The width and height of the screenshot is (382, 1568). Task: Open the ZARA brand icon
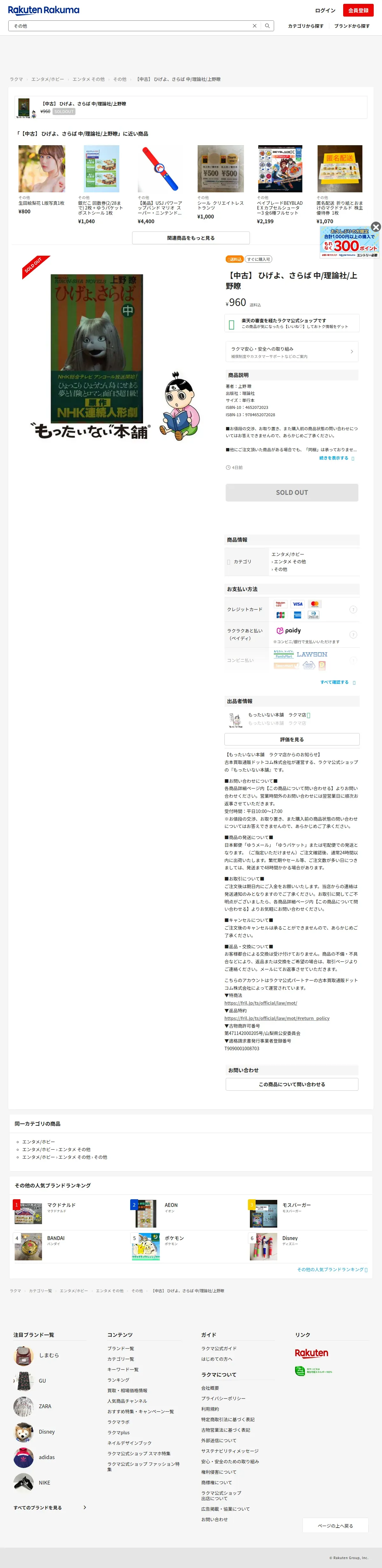pos(24,1407)
